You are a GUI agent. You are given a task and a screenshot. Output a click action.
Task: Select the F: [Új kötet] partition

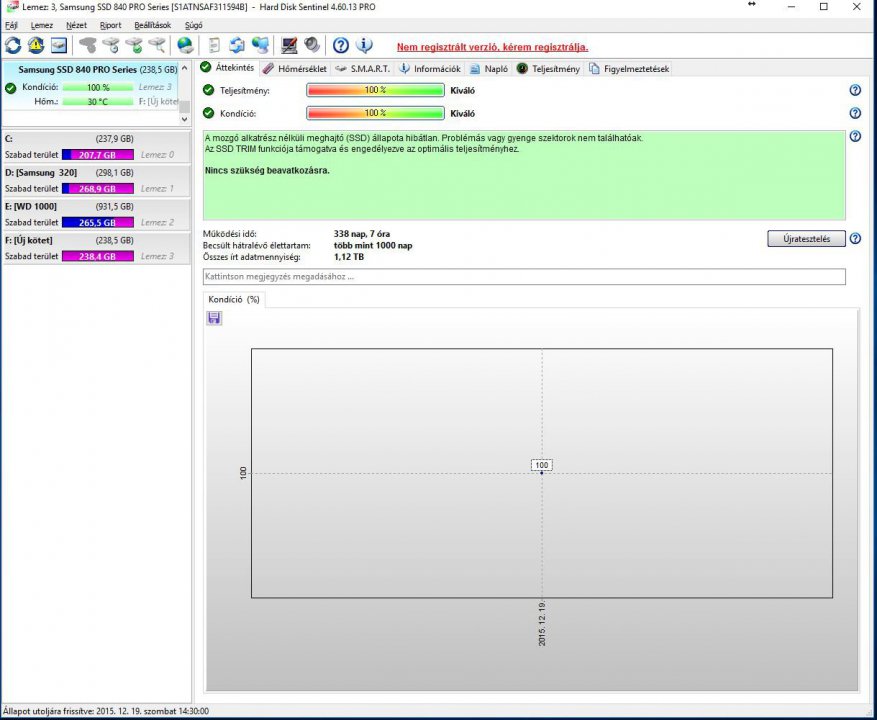(96, 248)
